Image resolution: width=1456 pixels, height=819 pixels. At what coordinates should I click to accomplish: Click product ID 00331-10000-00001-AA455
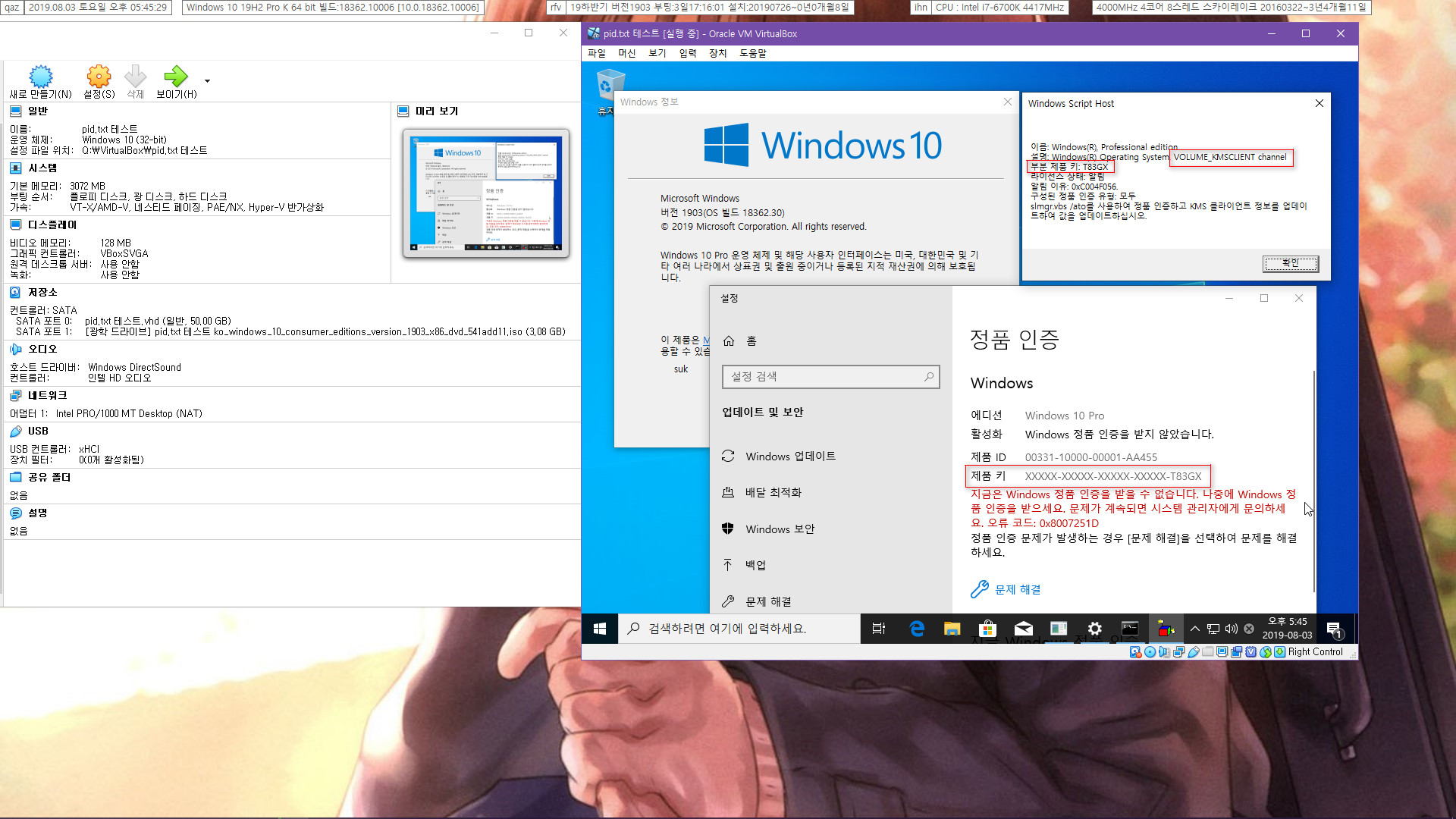pyautogui.click(x=1090, y=457)
